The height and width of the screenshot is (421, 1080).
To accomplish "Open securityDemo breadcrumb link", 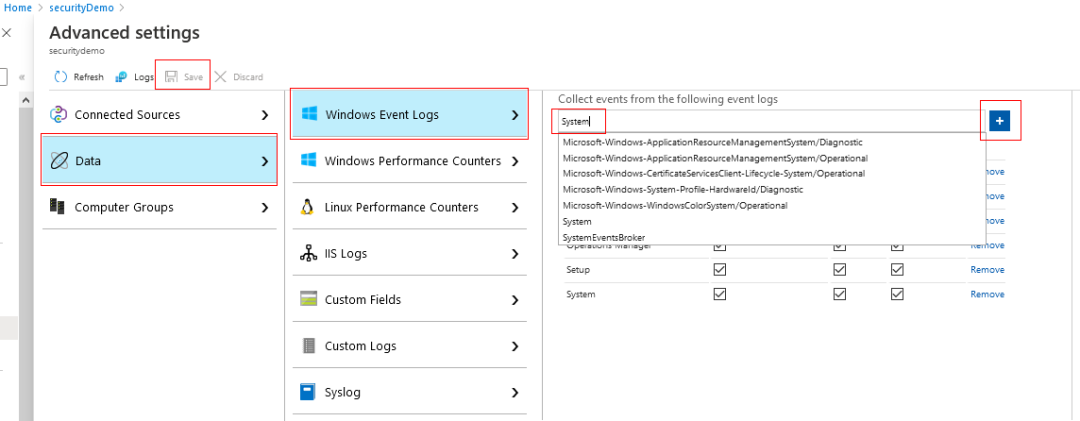I will (80, 8).
